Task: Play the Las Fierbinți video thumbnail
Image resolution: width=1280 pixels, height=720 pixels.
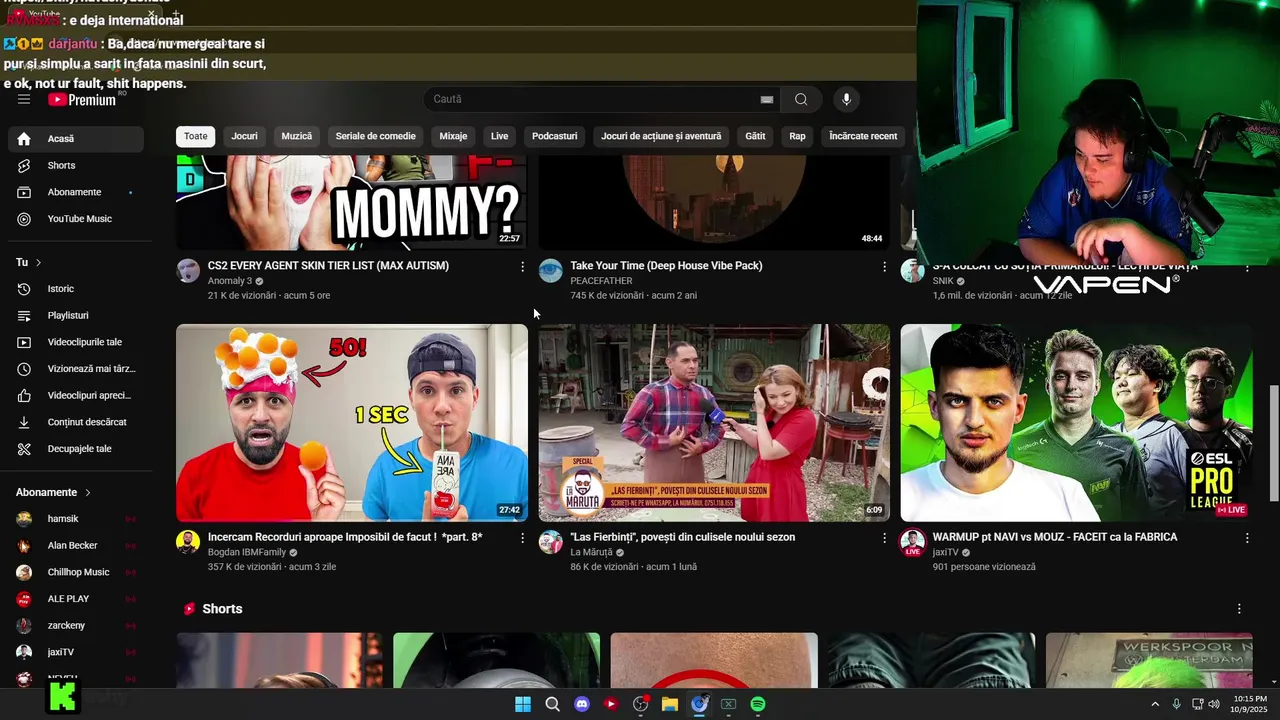Action: click(x=714, y=422)
